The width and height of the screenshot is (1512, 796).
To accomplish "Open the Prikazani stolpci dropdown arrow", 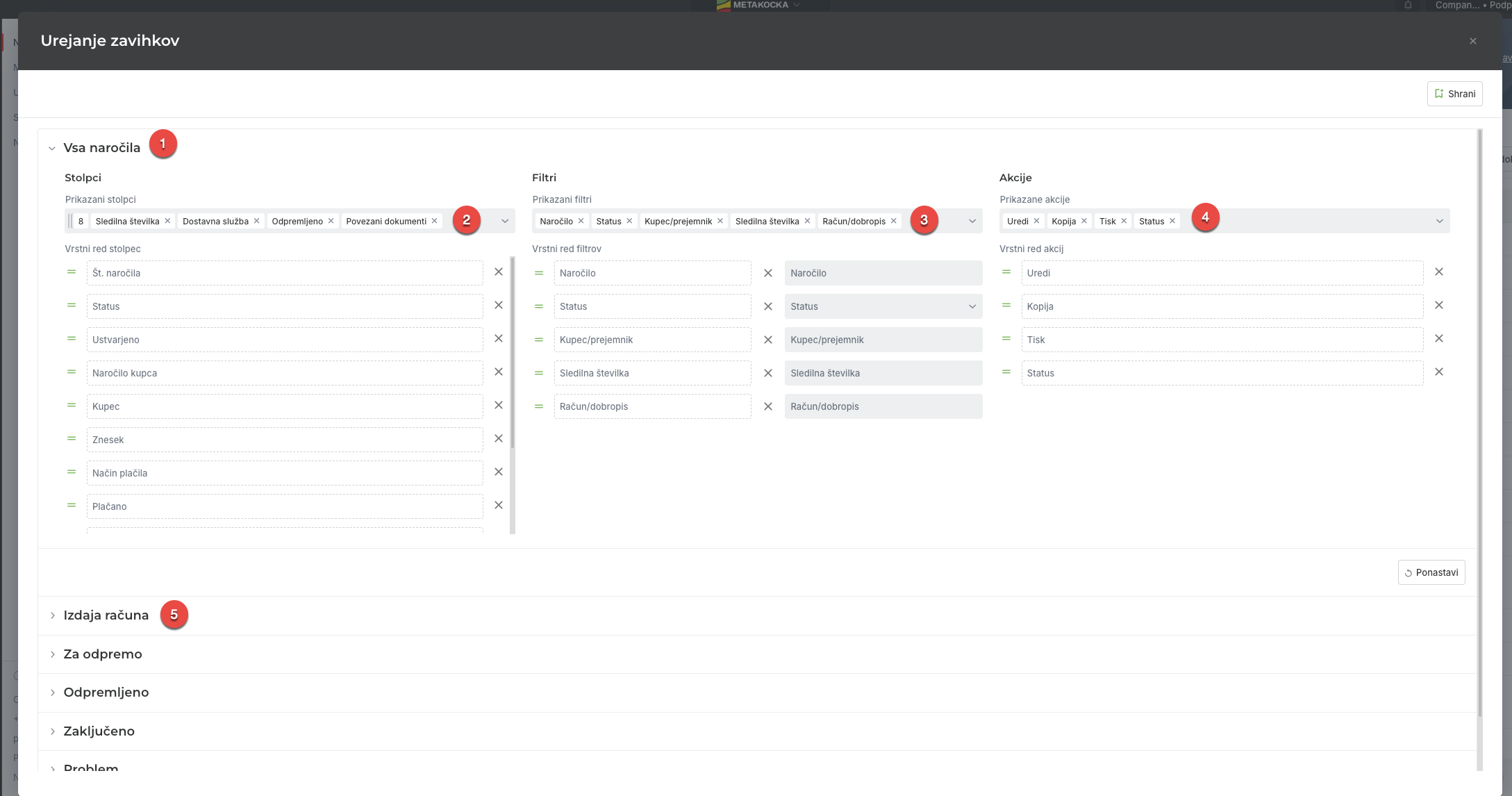I will 505,221.
